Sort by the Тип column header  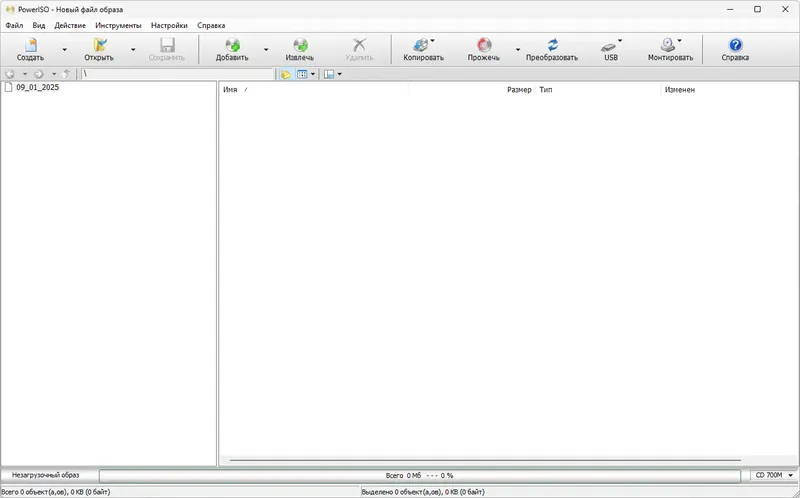pos(598,90)
